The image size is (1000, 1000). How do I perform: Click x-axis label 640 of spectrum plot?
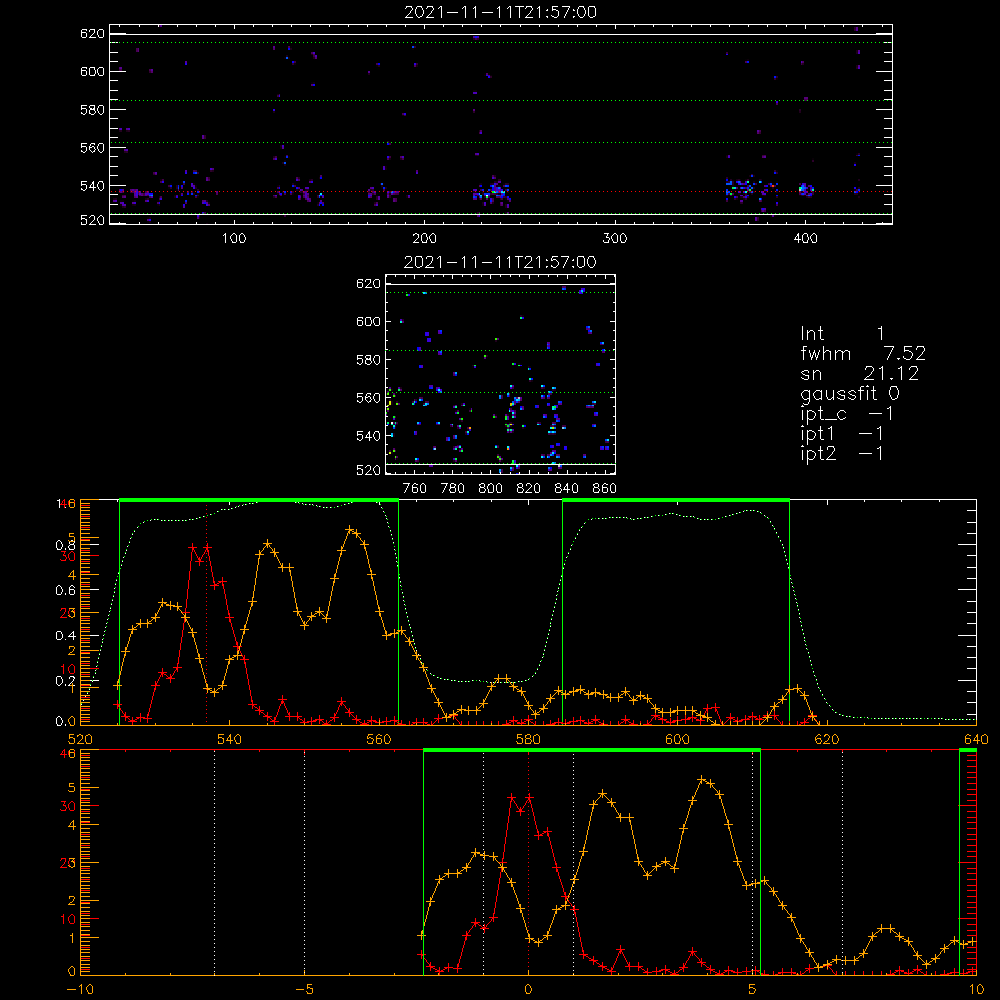point(976,739)
